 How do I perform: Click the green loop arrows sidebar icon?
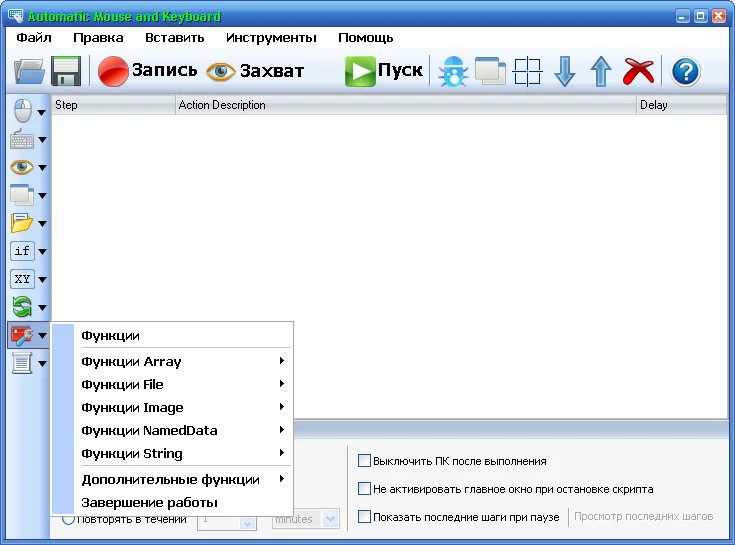point(22,307)
